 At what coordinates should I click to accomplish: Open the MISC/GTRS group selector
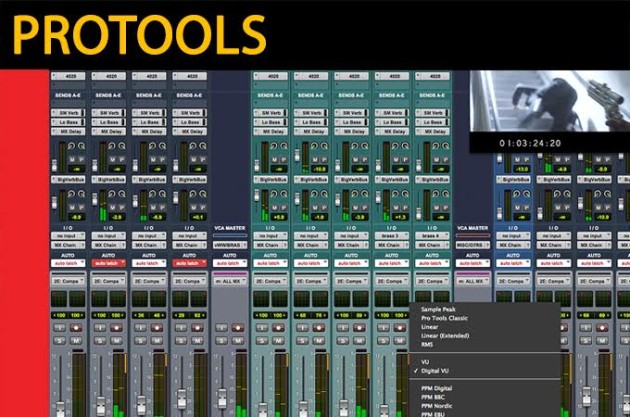pos(472,245)
